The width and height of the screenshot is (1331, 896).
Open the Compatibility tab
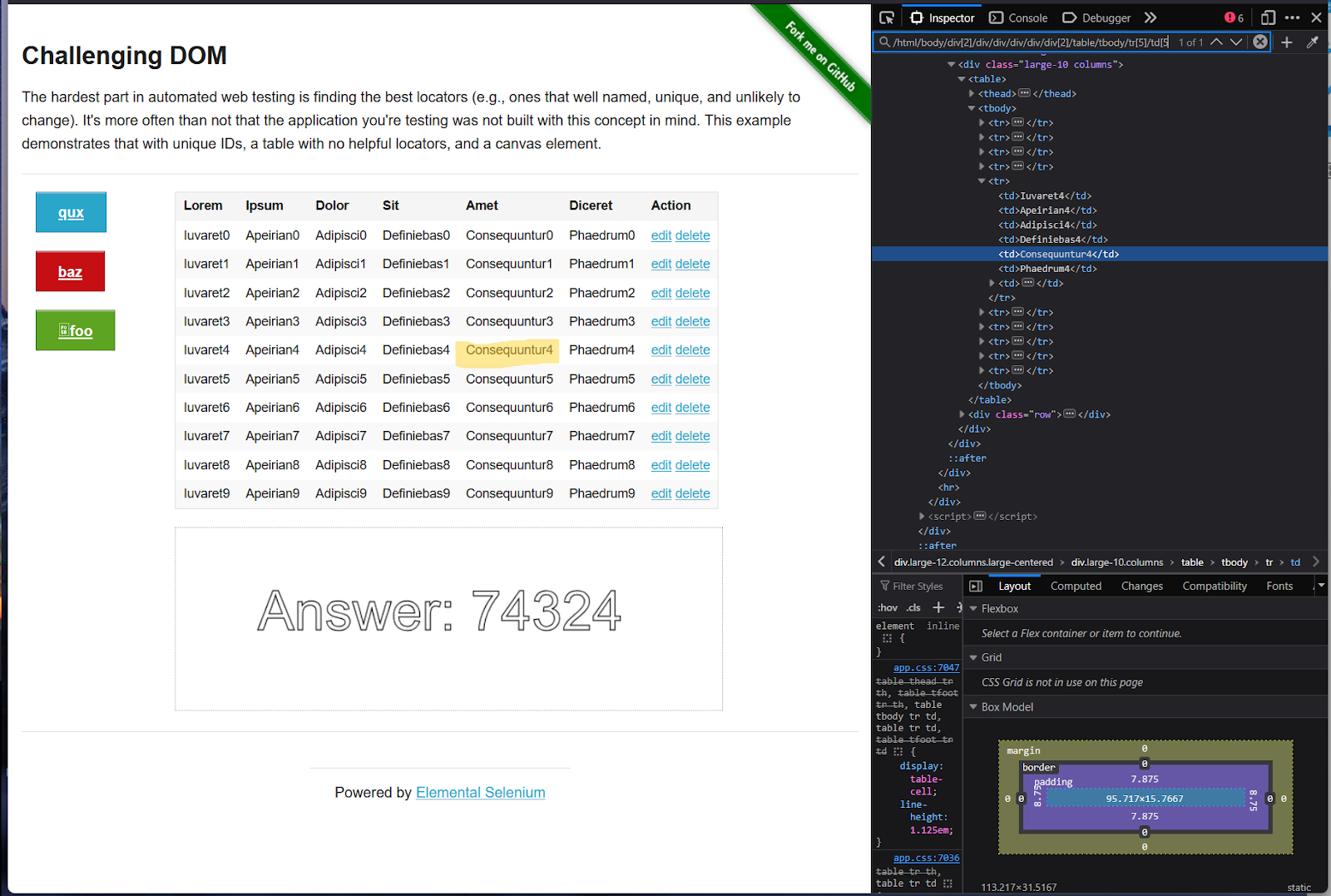1215,586
